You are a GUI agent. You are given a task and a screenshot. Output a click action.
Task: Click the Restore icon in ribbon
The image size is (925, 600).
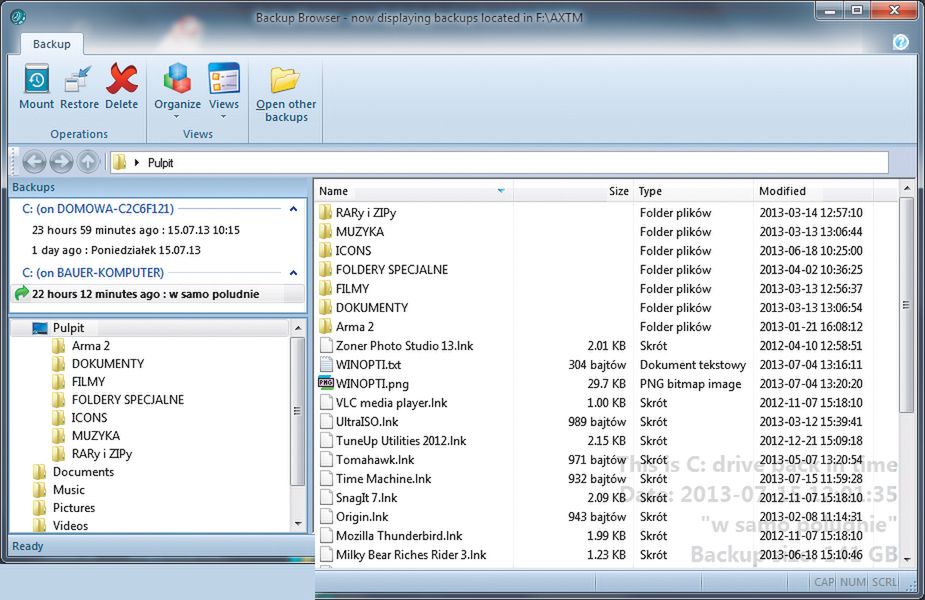79,80
